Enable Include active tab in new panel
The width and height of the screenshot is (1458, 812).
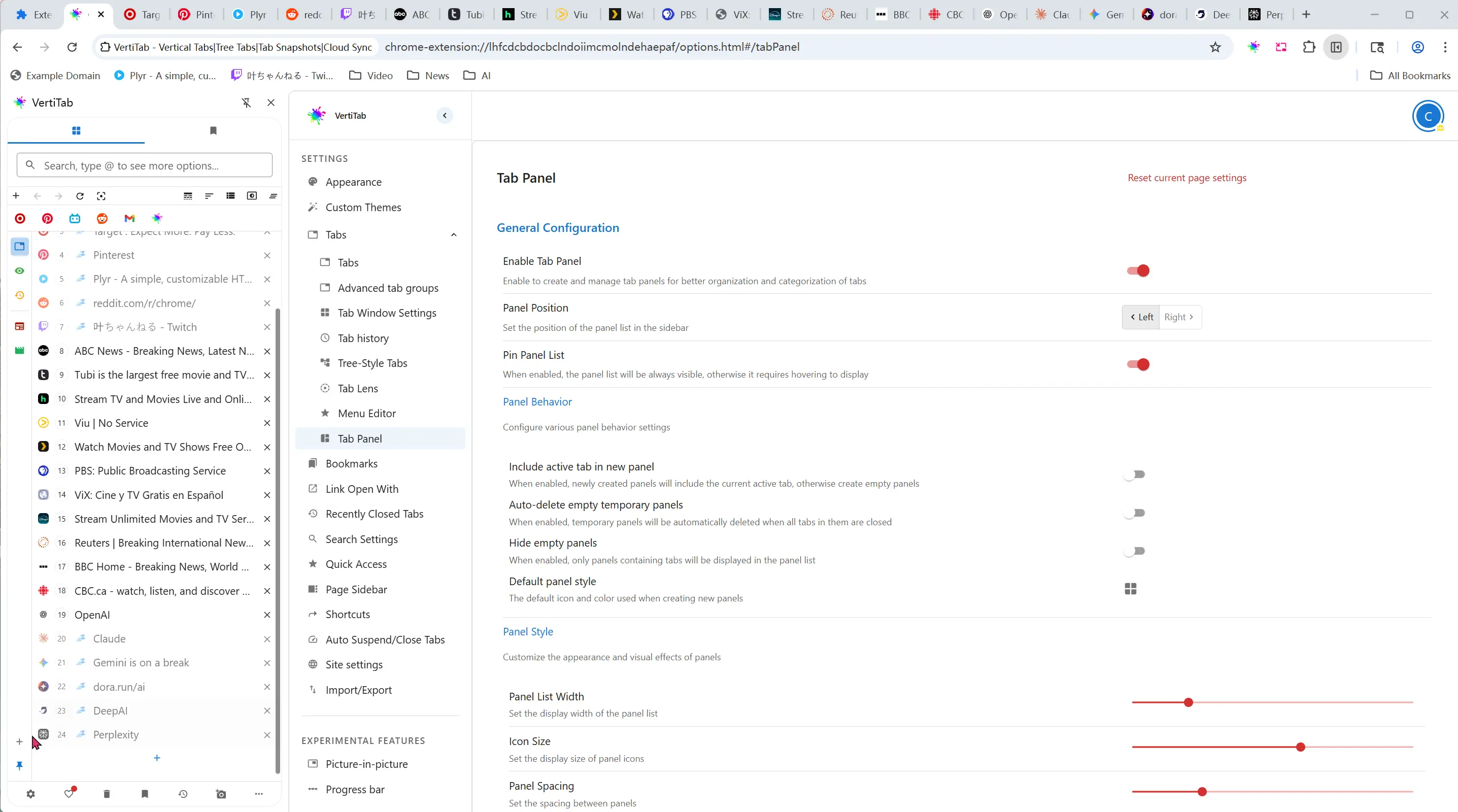(1135, 474)
